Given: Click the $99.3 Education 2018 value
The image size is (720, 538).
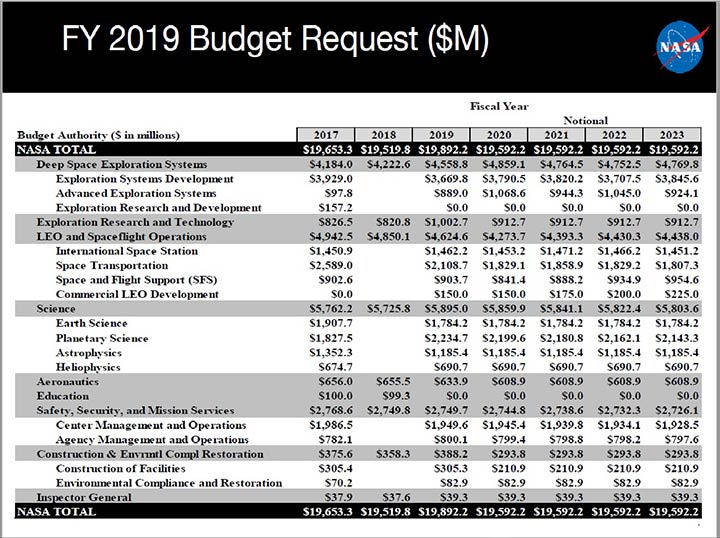Looking at the screenshot, I should [396, 396].
